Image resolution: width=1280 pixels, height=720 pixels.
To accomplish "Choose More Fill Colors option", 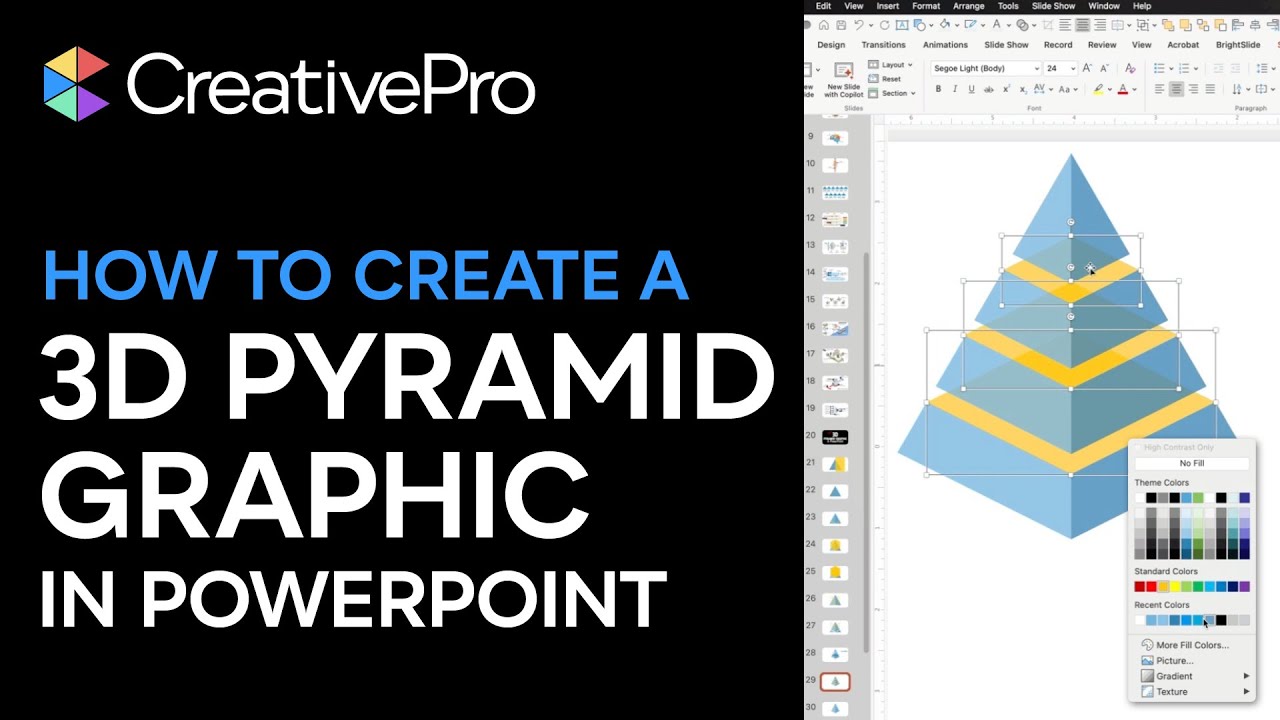I will point(1186,645).
